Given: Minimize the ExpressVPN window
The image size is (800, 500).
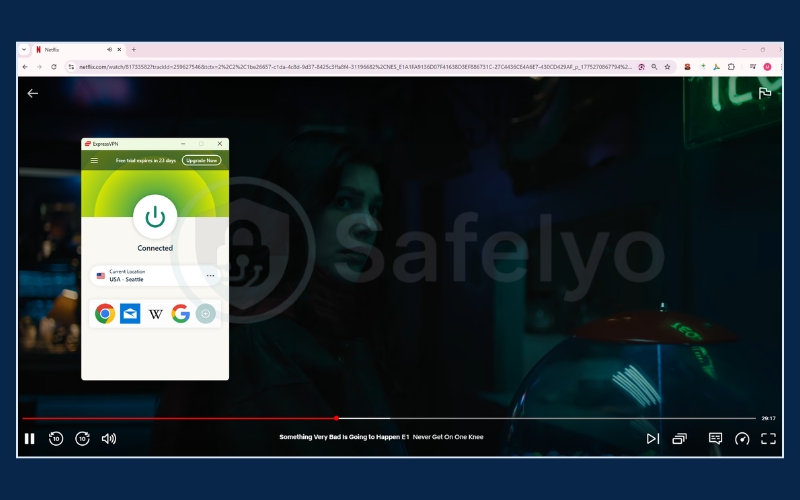Looking at the screenshot, I should pos(183,144).
